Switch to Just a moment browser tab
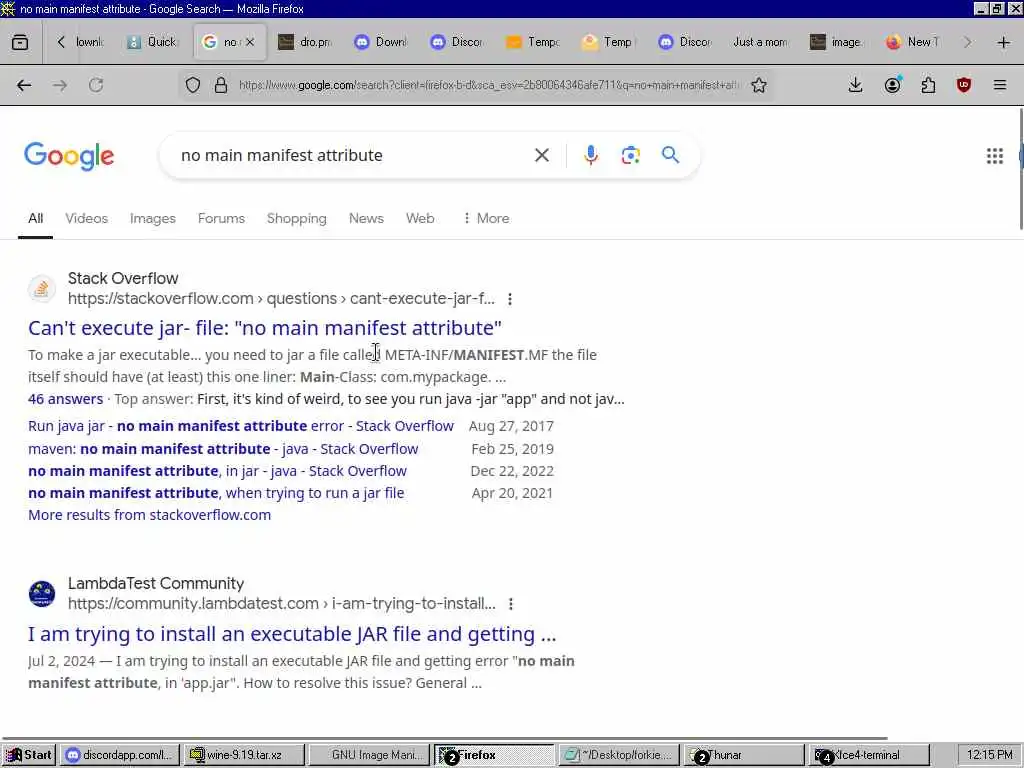The height and width of the screenshot is (768, 1024). click(761, 42)
